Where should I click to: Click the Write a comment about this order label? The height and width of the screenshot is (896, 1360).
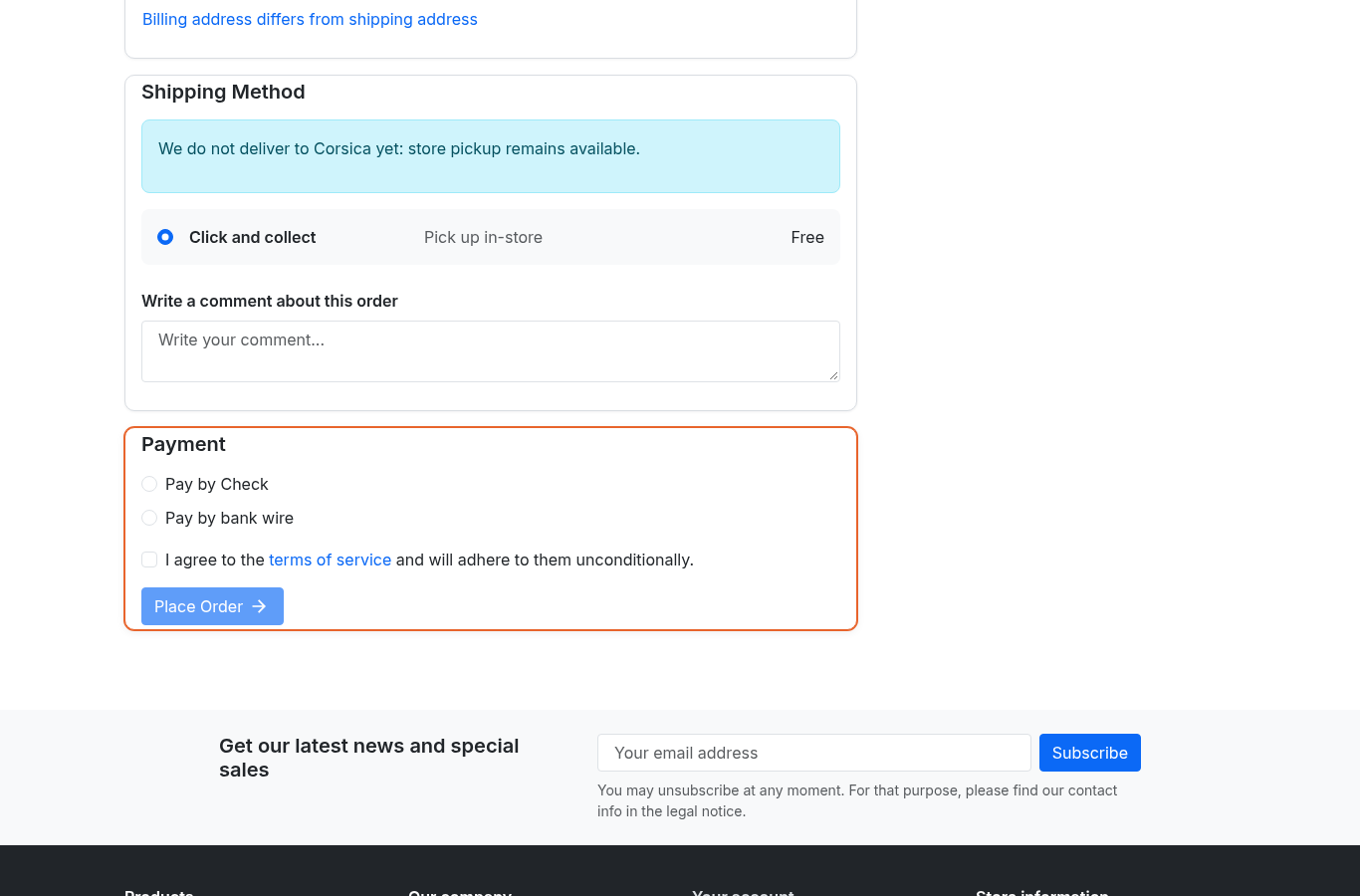270,301
